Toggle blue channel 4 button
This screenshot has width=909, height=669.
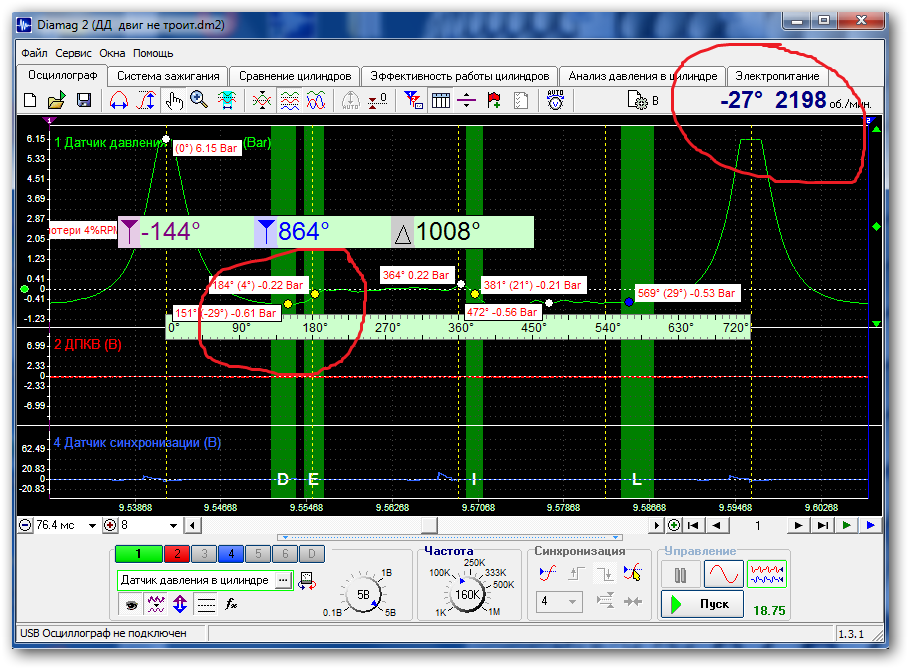[x=231, y=554]
